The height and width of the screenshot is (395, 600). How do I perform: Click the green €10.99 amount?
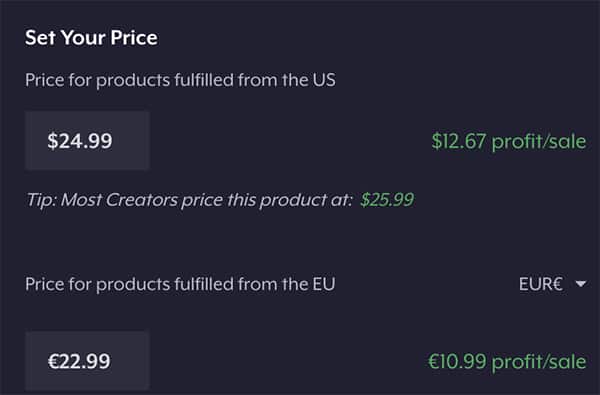(457, 361)
